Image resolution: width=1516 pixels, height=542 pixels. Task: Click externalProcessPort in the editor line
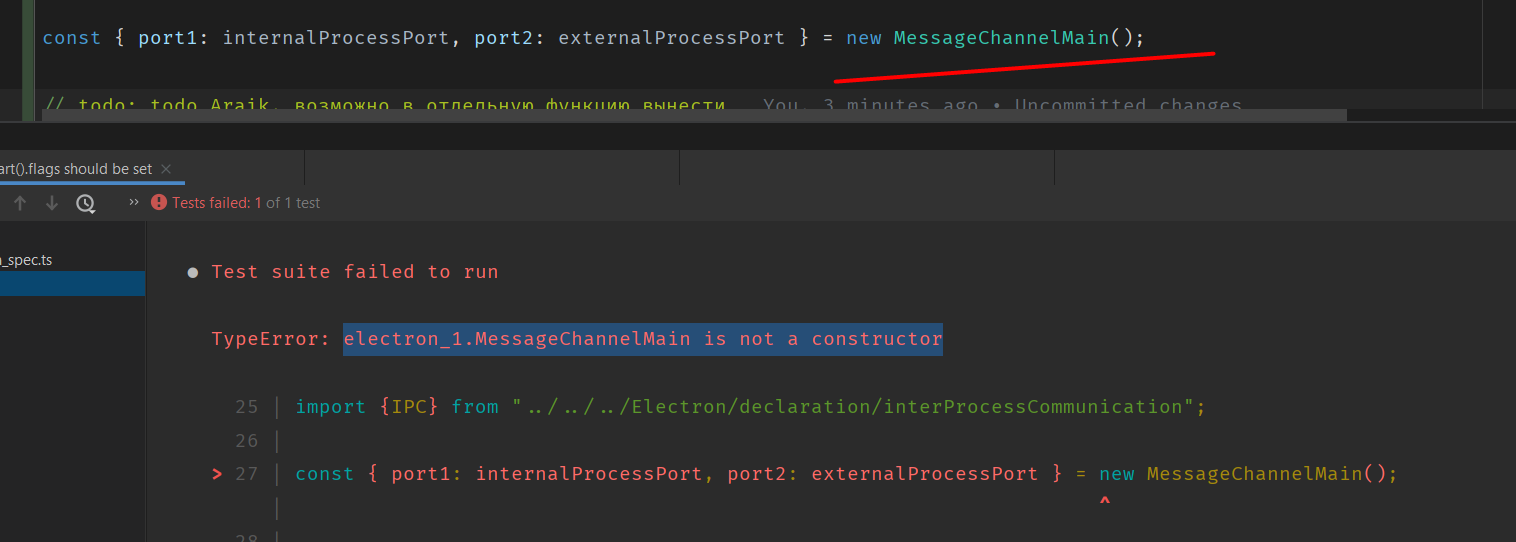click(x=671, y=38)
